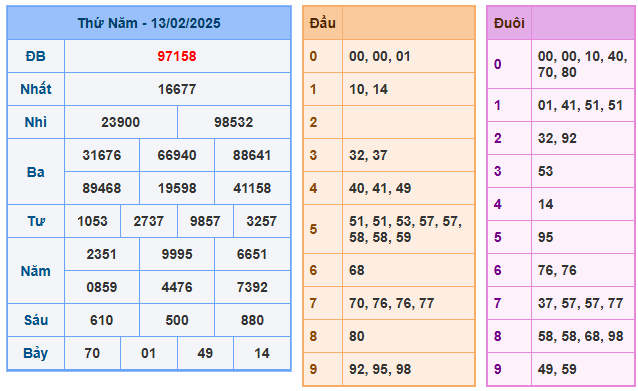Click fifth prize number 2351
The height and width of the screenshot is (391, 638).
coord(102,254)
